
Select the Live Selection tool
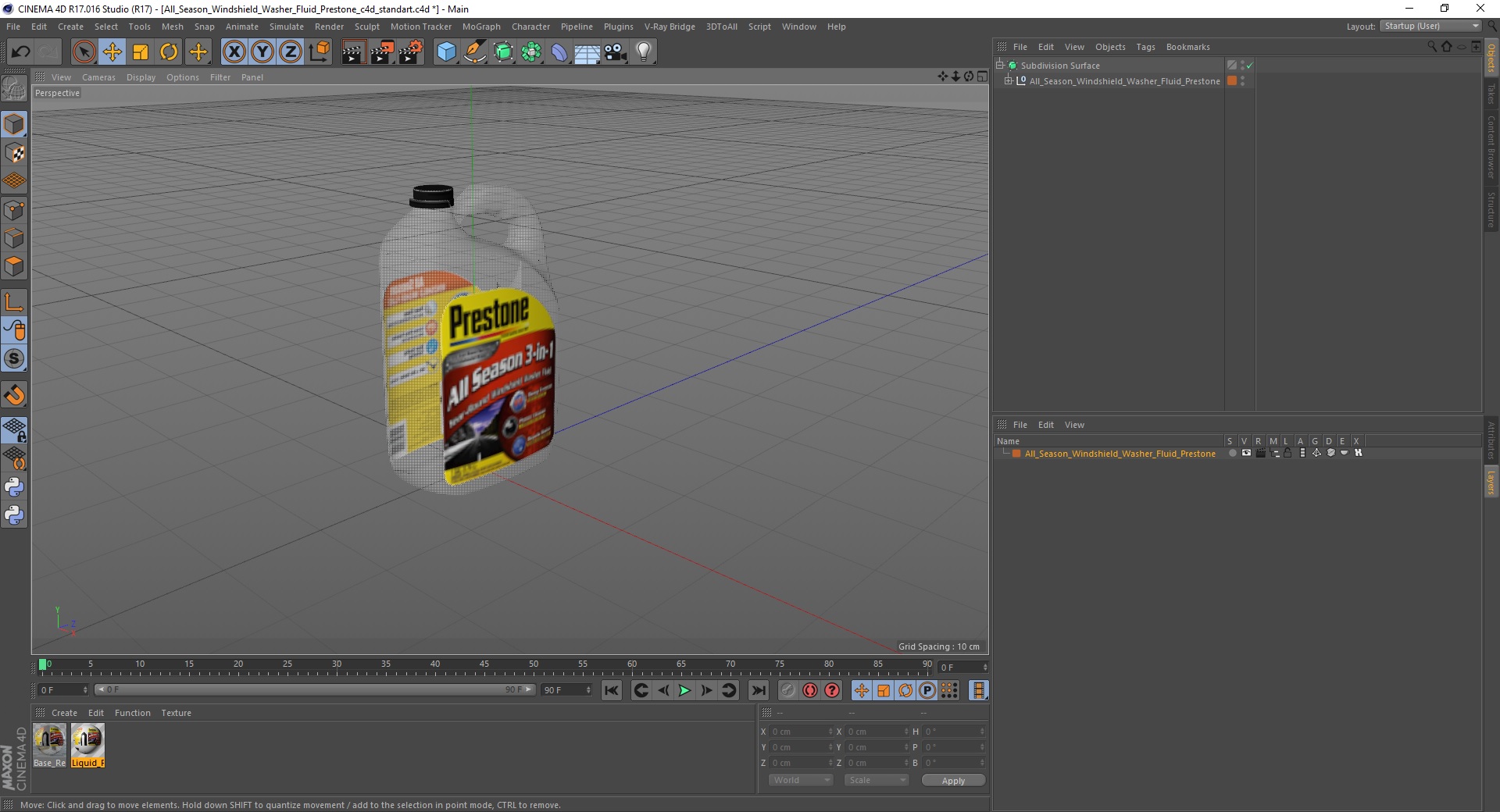tap(84, 52)
